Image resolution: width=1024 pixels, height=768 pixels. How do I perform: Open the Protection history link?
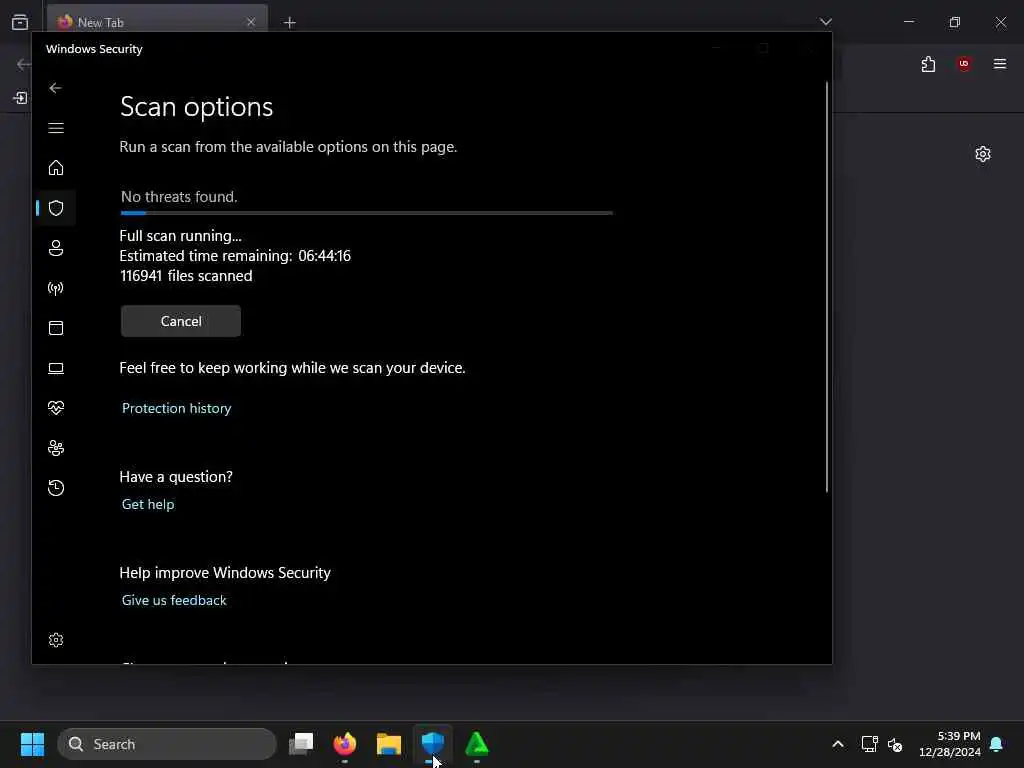[176, 408]
